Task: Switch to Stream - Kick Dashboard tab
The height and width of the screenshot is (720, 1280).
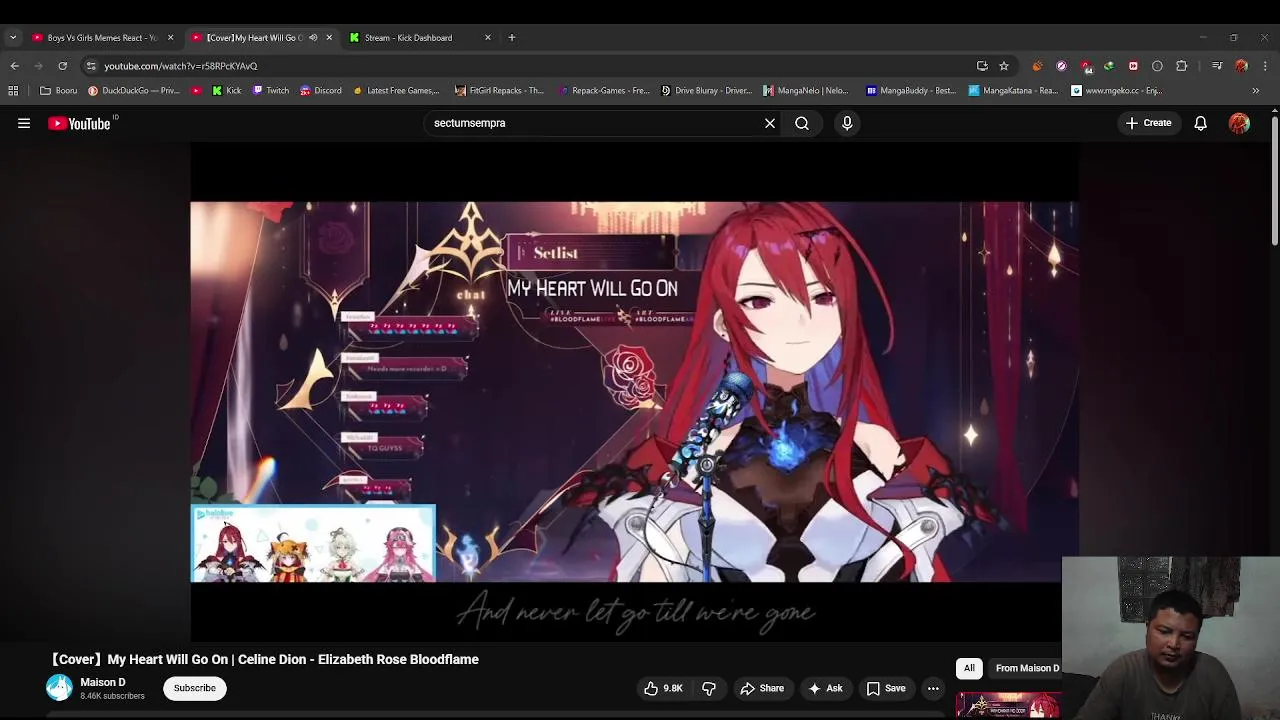Action: 408,38
